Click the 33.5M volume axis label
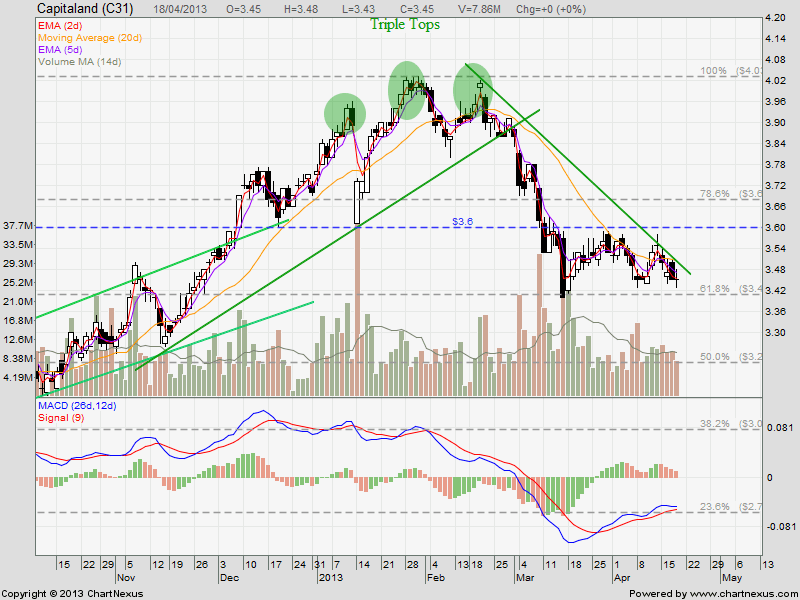The image size is (800, 600). pos(18,244)
